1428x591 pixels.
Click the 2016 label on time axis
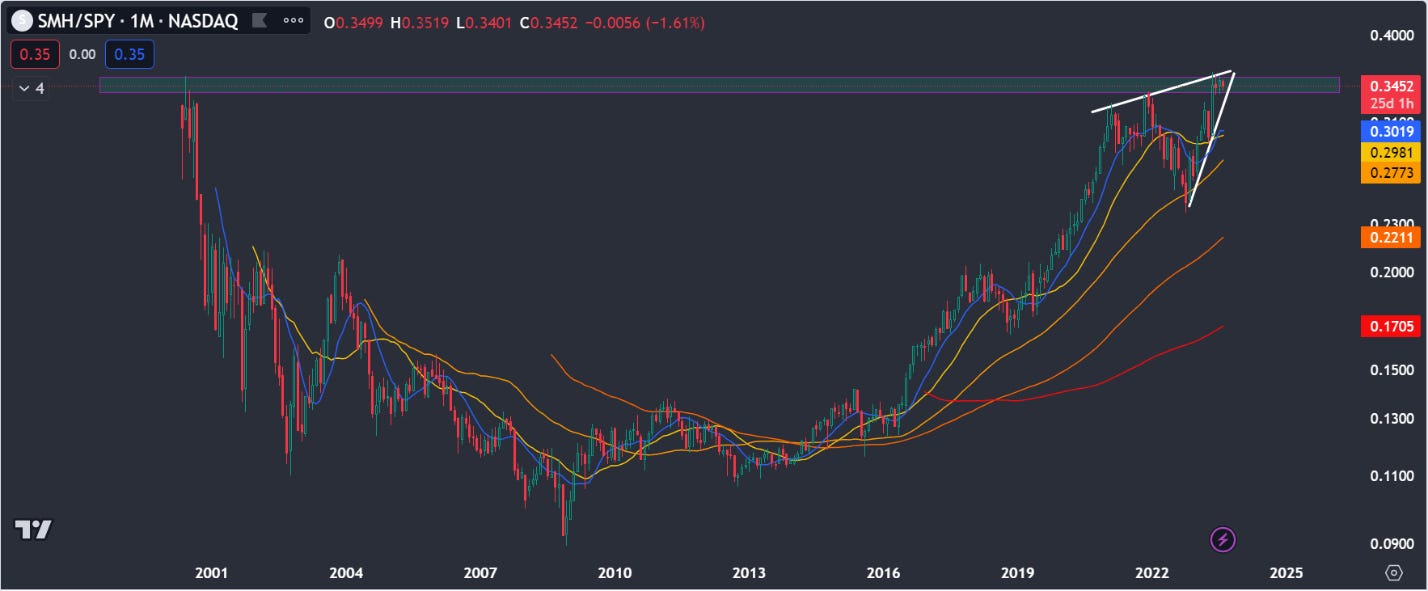click(883, 574)
